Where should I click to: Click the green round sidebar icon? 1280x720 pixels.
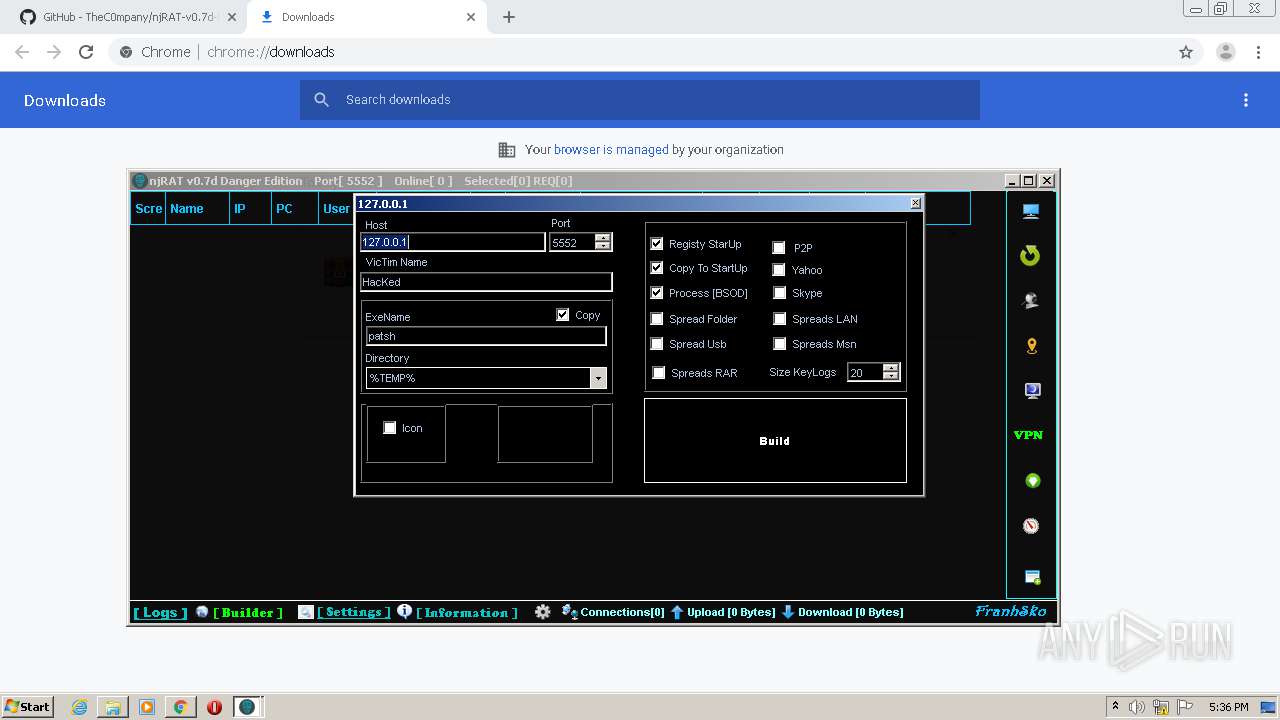point(1033,481)
